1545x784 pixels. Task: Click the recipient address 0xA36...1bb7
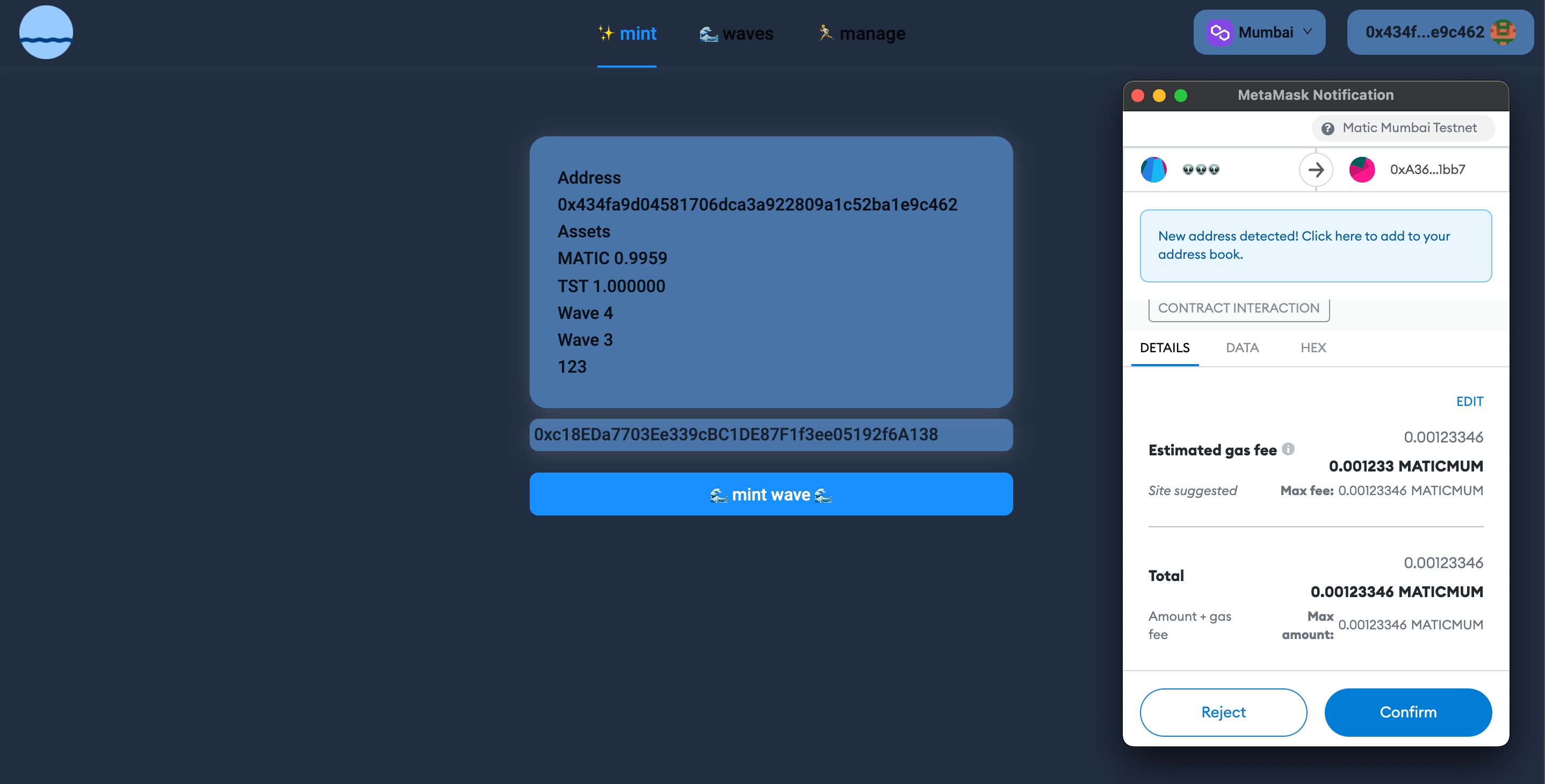coord(1427,170)
